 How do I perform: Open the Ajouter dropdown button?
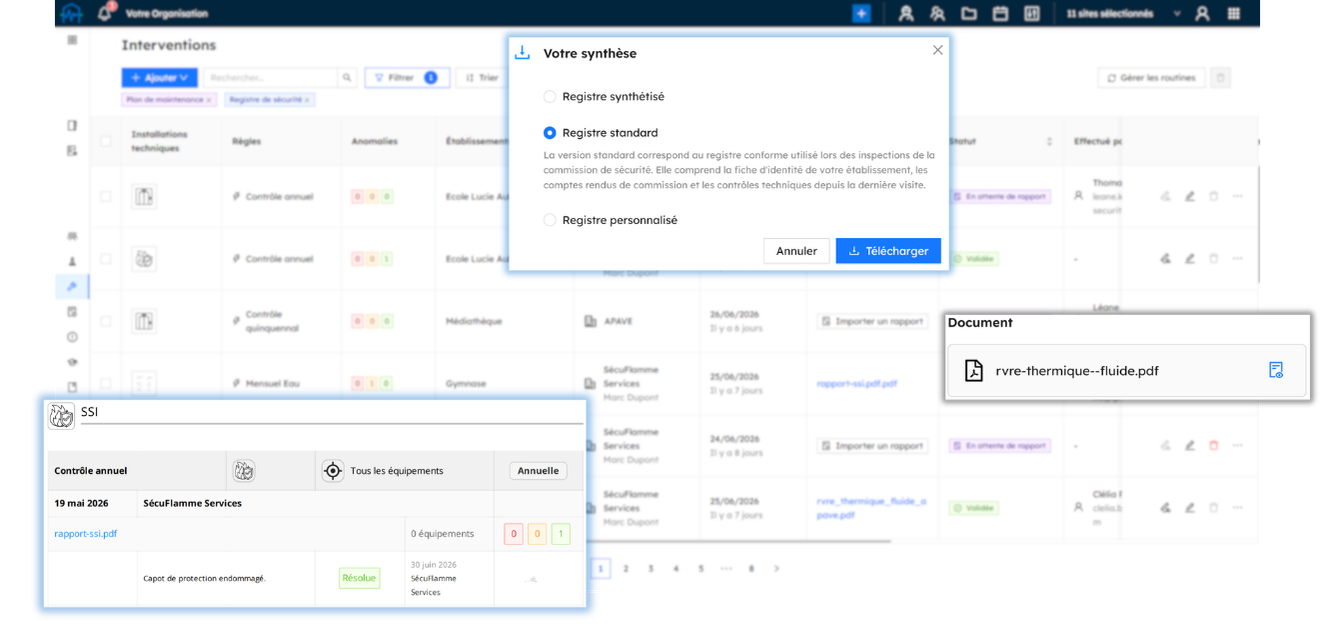coord(159,77)
